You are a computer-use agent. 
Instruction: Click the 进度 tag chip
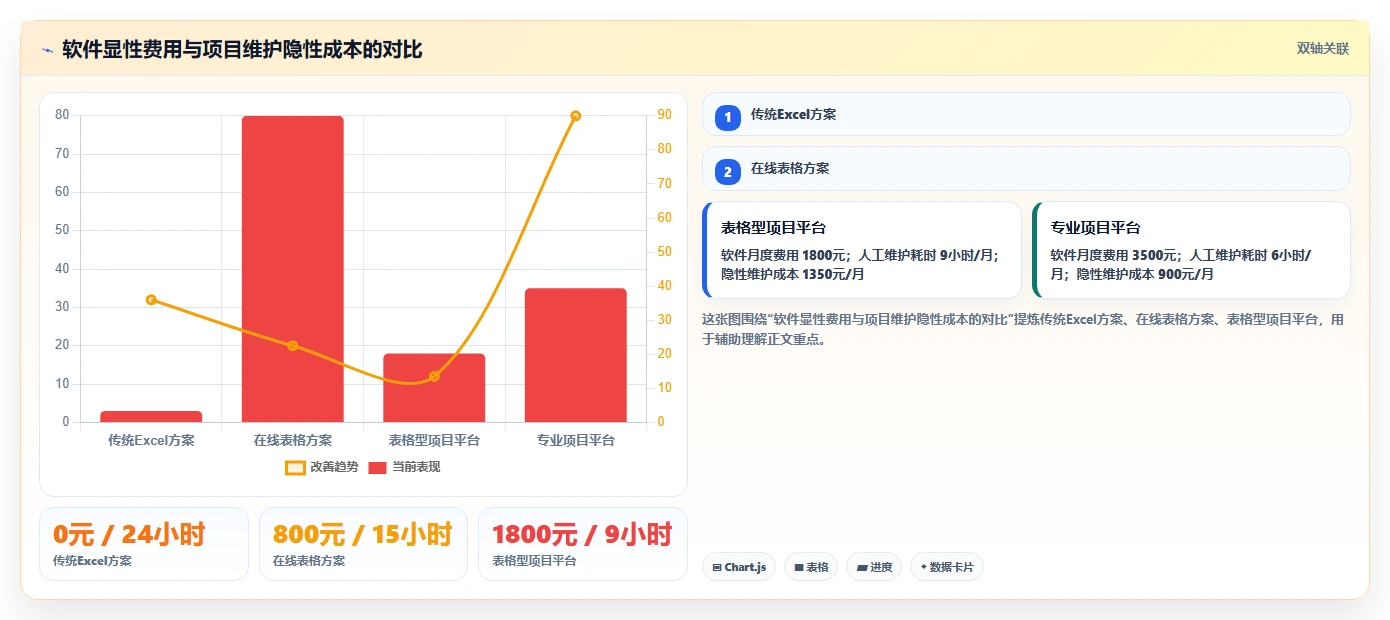pyautogui.click(x=874, y=567)
